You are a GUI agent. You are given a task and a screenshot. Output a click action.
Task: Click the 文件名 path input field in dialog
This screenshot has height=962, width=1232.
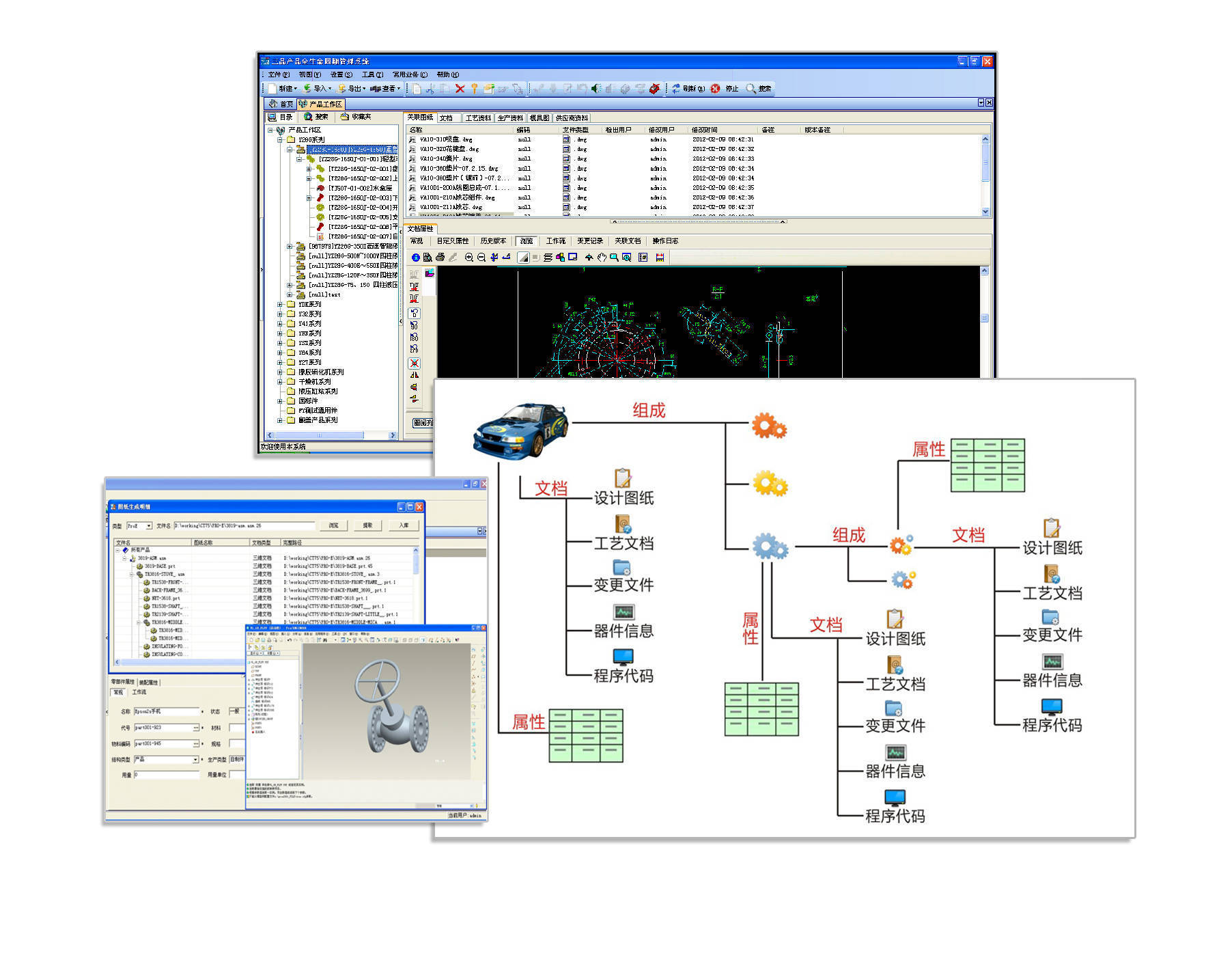pos(244,526)
